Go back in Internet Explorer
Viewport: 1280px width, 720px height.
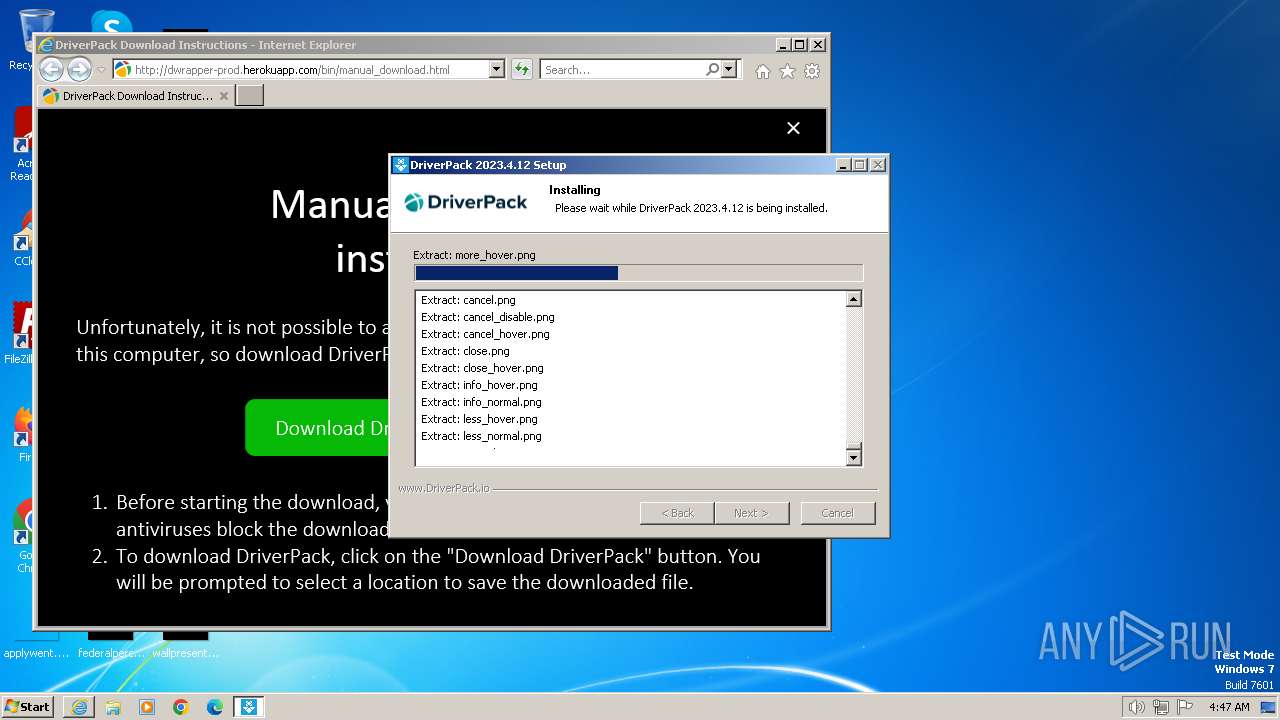coord(51,69)
